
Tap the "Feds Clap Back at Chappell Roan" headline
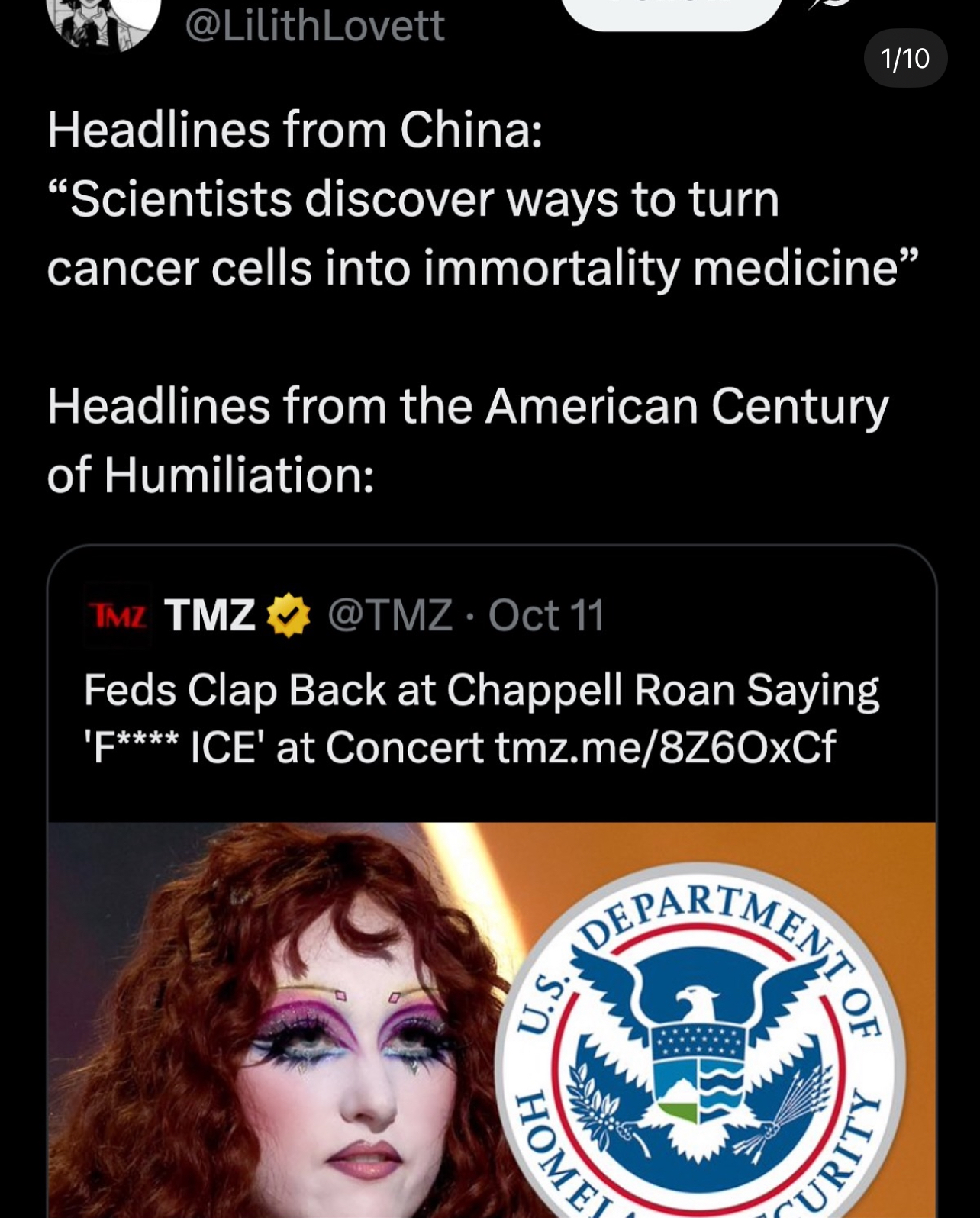(481, 691)
